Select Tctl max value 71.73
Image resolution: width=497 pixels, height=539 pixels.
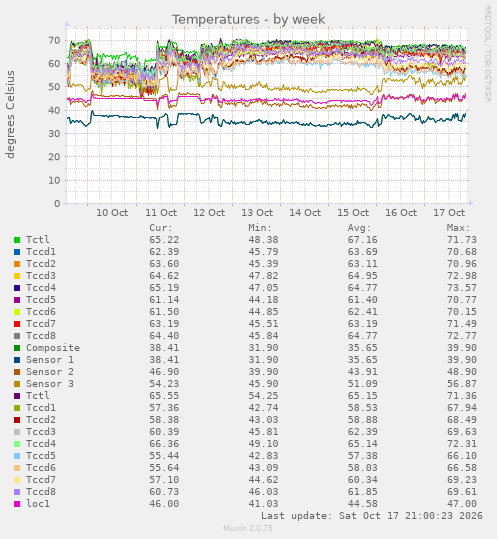coord(462,240)
